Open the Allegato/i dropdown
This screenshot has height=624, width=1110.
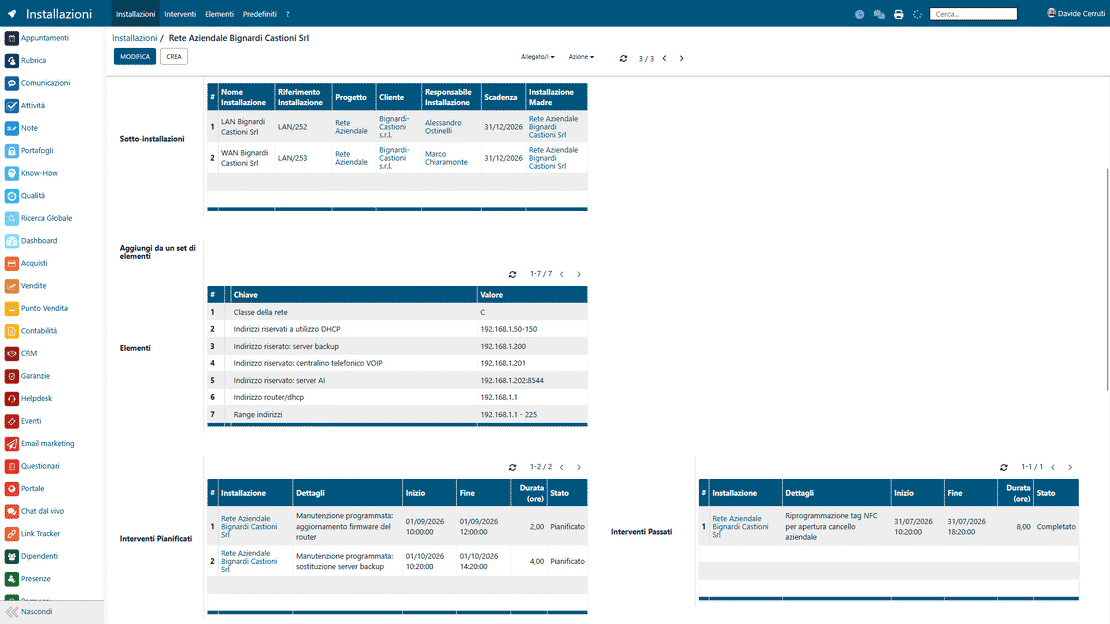(x=537, y=57)
